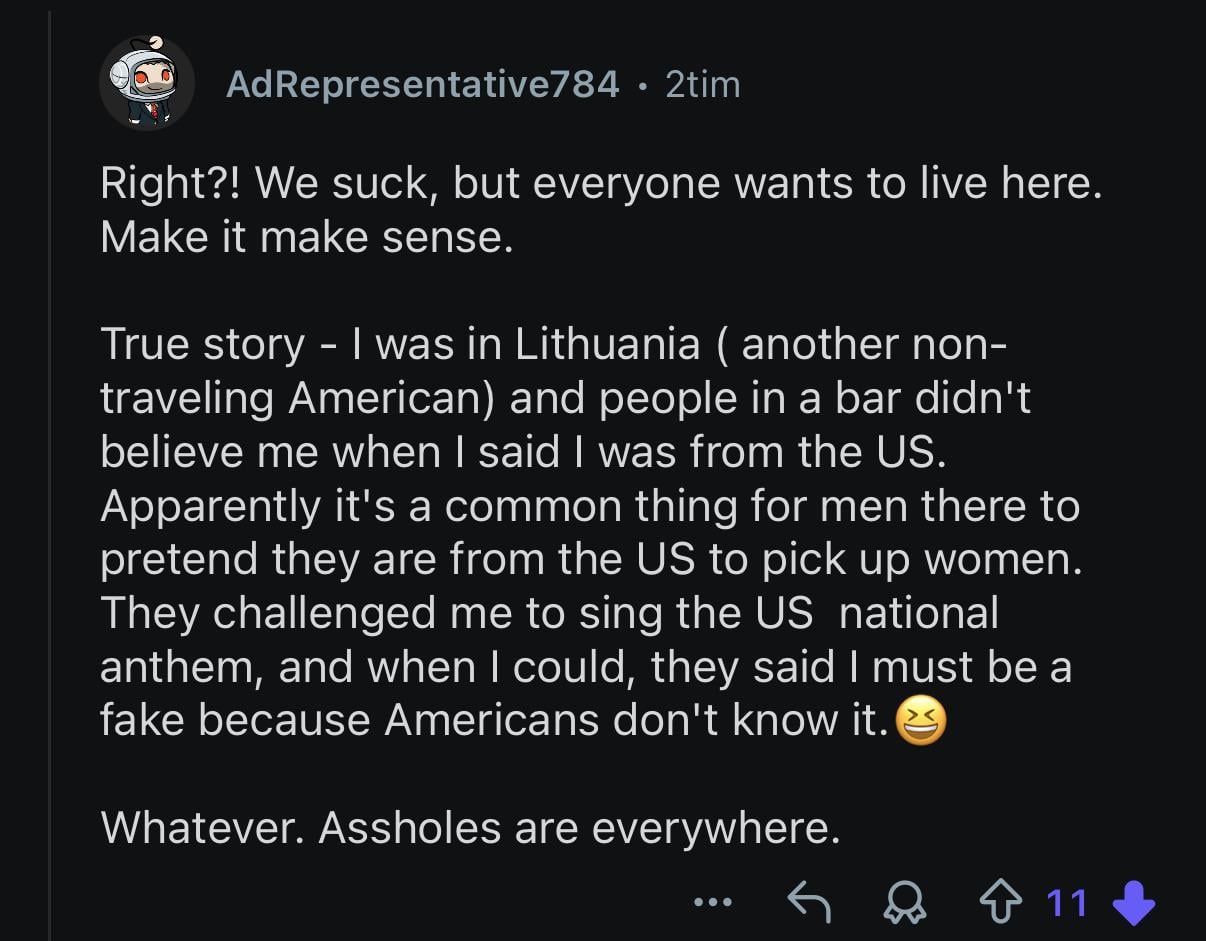Screen dimensions: 1206x941
Task: Tap the vote score showing 11
Action: (x=1066, y=903)
